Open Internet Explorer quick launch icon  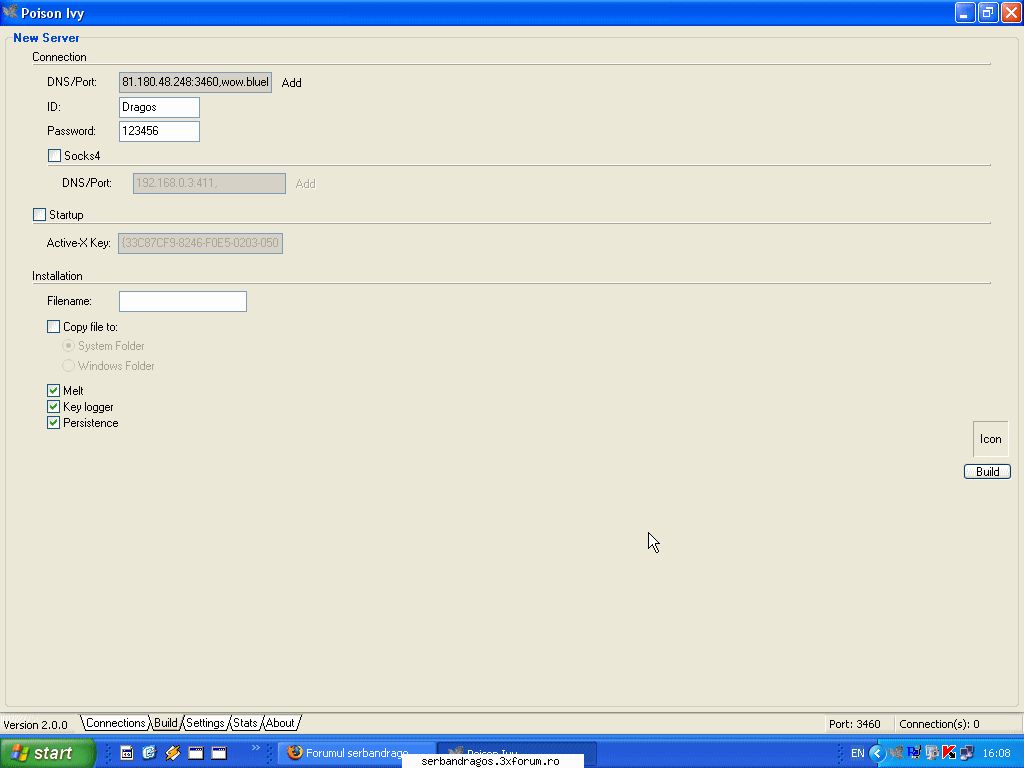(150, 753)
